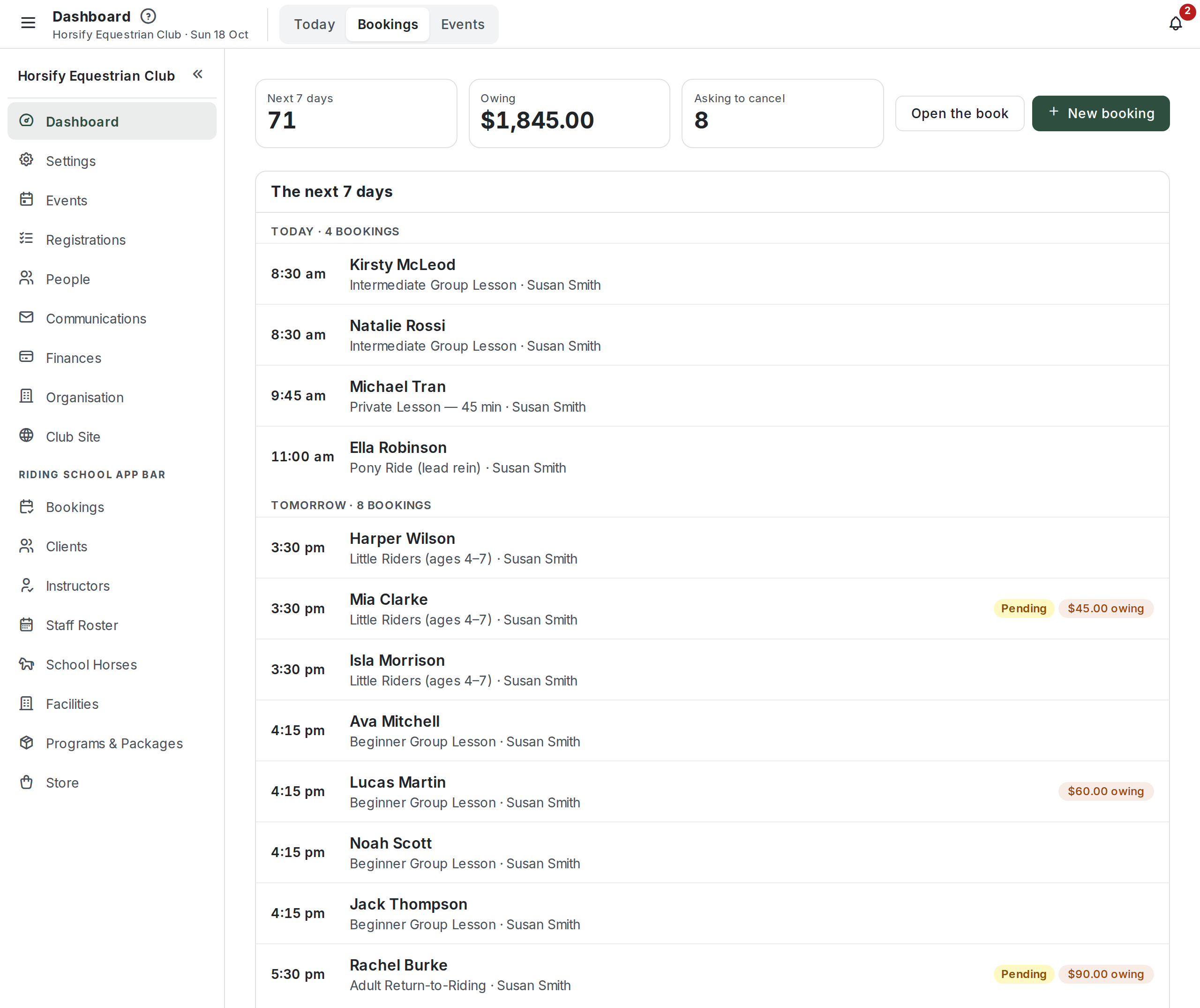Open Michael Tran's private lesson booking

pos(712,396)
